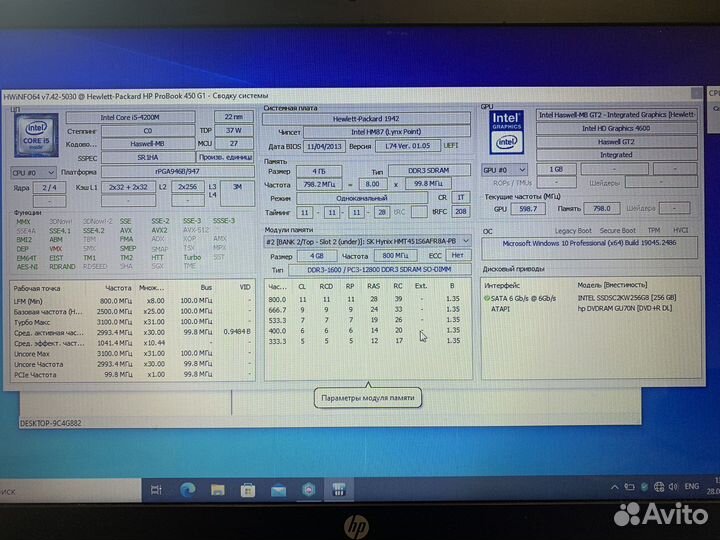Click the 'L74 Ver. 01.05' BIOS version
Image resolution: width=720 pixels, height=540 pixels.
click(x=408, y=146)
